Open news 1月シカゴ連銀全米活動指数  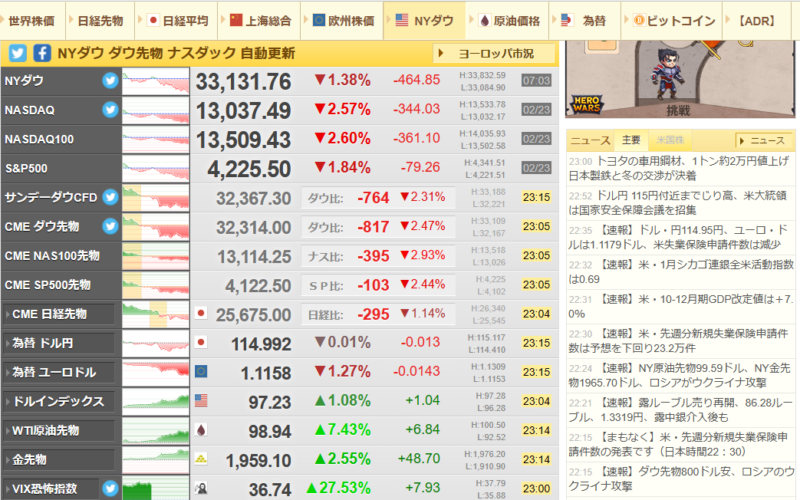click(680, 272)
